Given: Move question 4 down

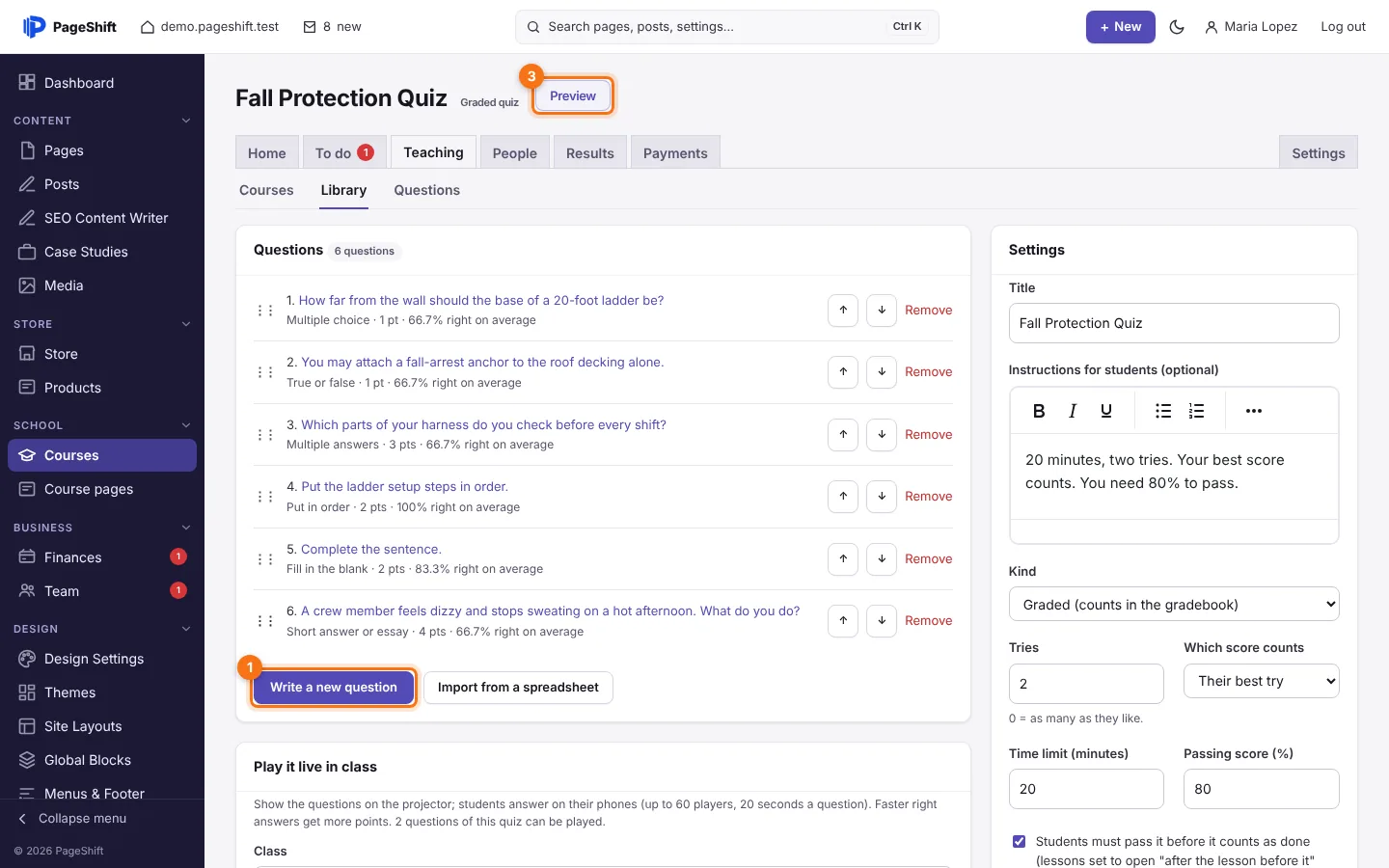Looking at the screenshot, I should pos(882,497).
